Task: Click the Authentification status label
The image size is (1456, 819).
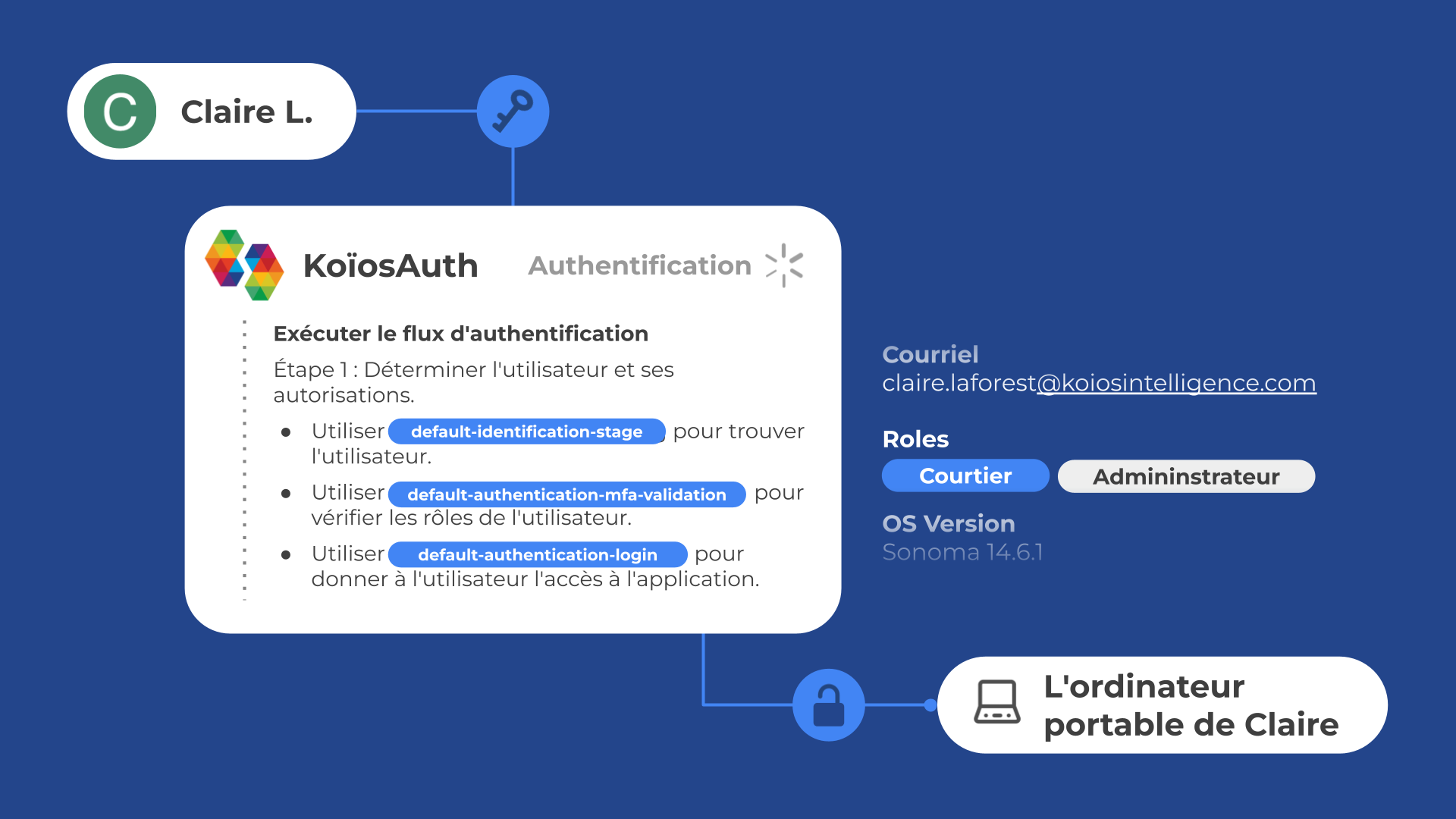Action: pyautogui.click(x=639, y=266)
